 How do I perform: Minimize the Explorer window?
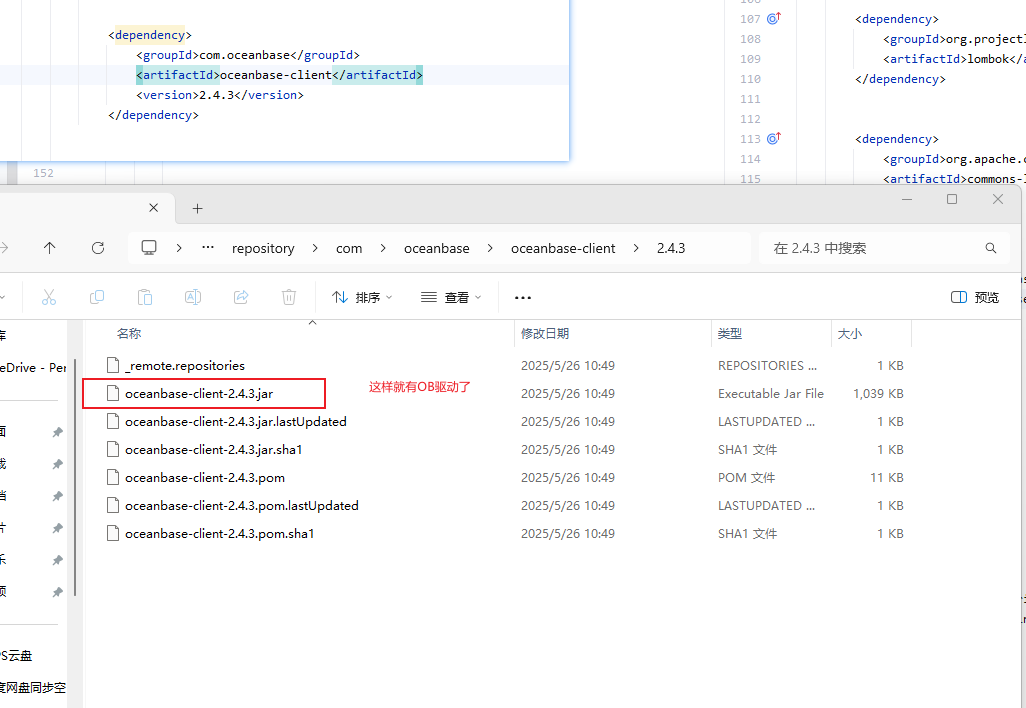(x=906, y=199)
